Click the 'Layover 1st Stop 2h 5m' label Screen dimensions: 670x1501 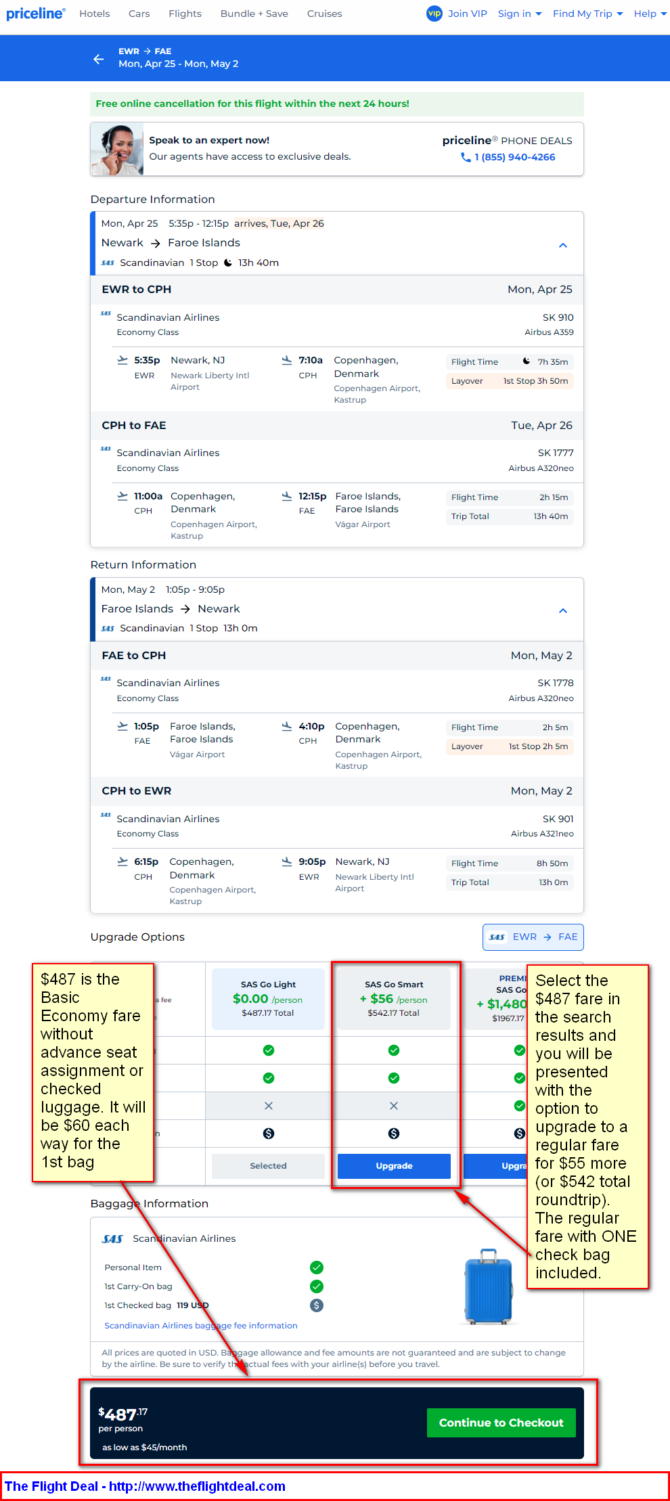click(510, 746)
